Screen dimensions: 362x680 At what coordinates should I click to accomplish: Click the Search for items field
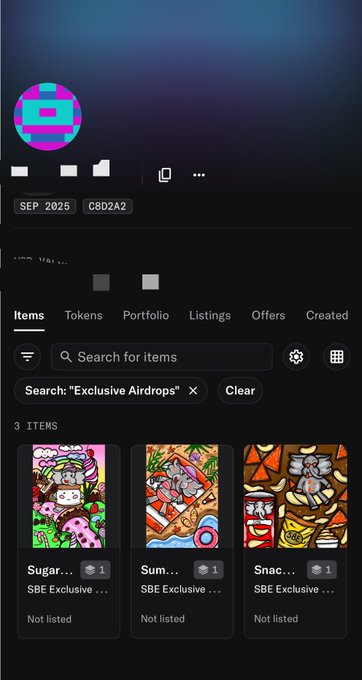click(162, 356)
